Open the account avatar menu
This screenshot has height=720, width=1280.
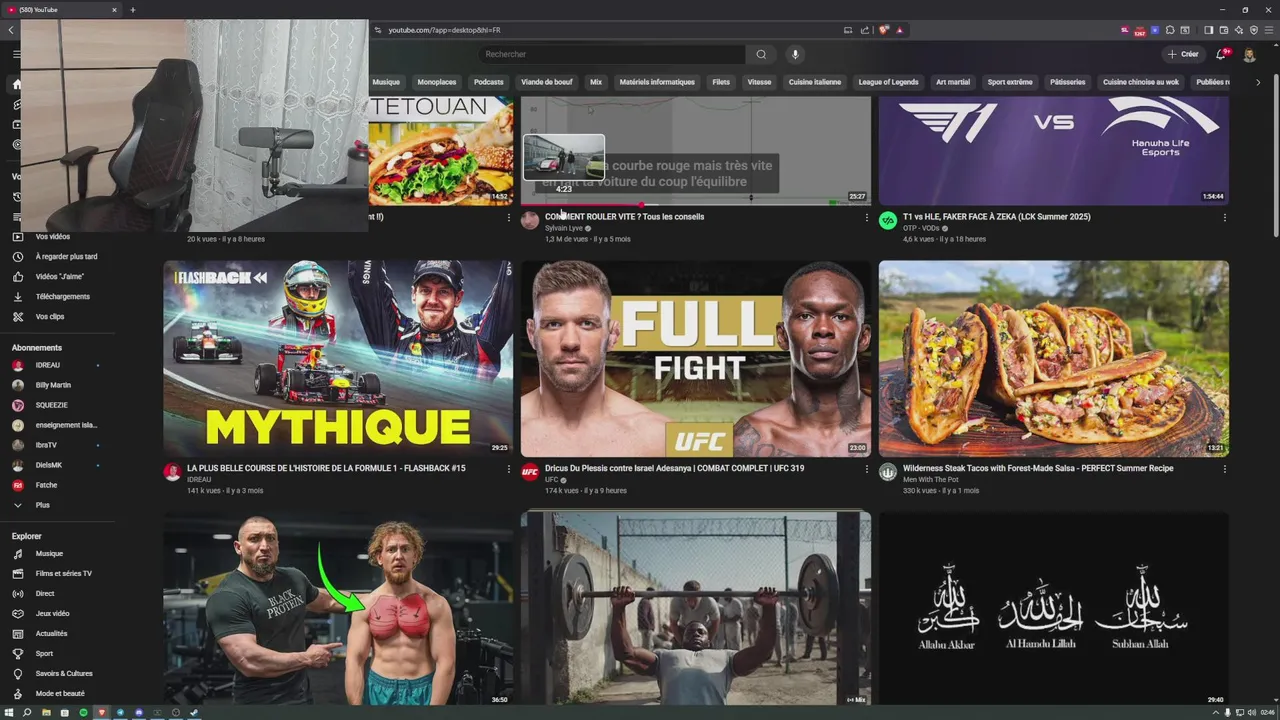[x=1249, y=54]
